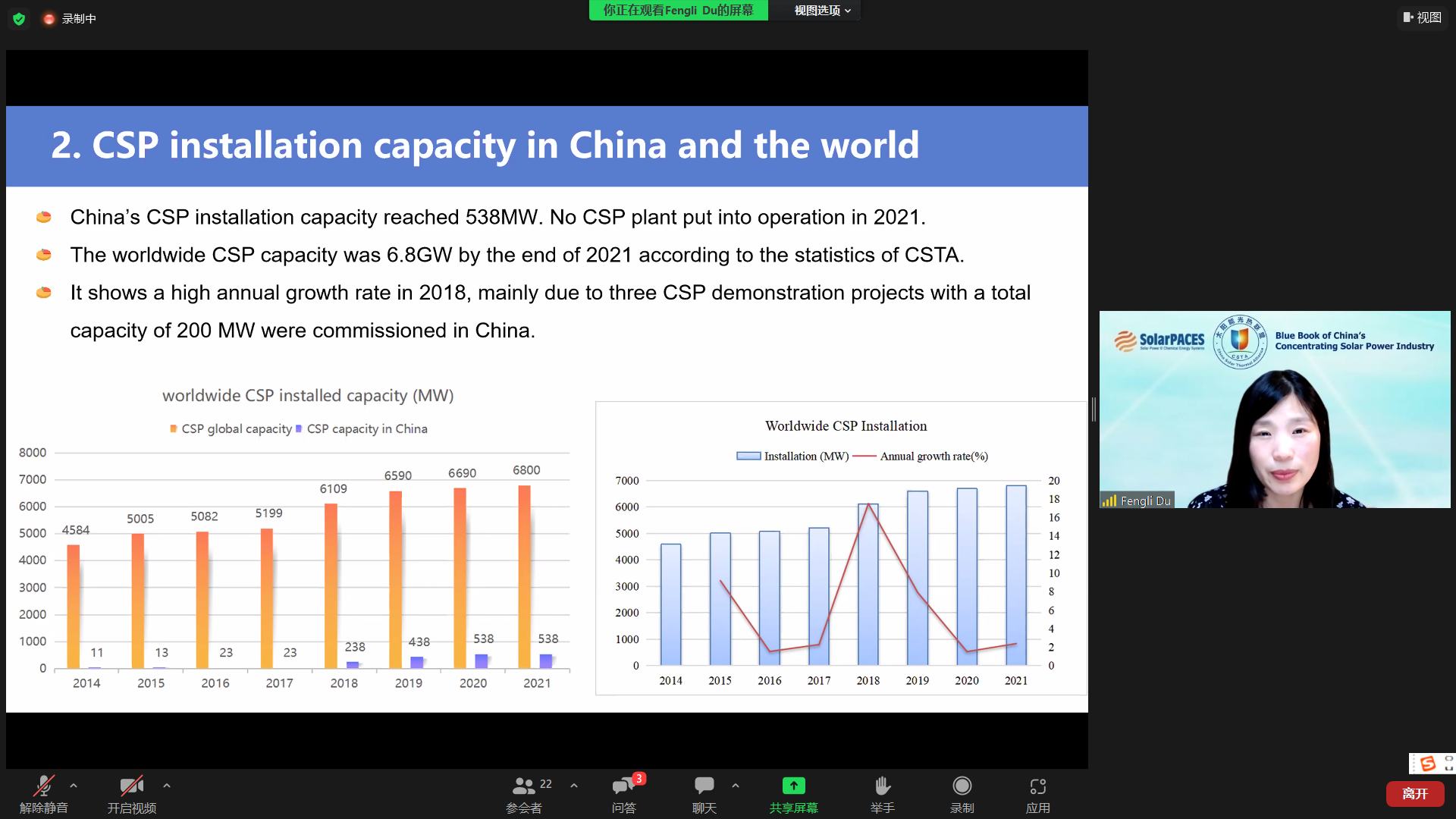Open the apps panel
The image size is (1456, 819).
1037,786
